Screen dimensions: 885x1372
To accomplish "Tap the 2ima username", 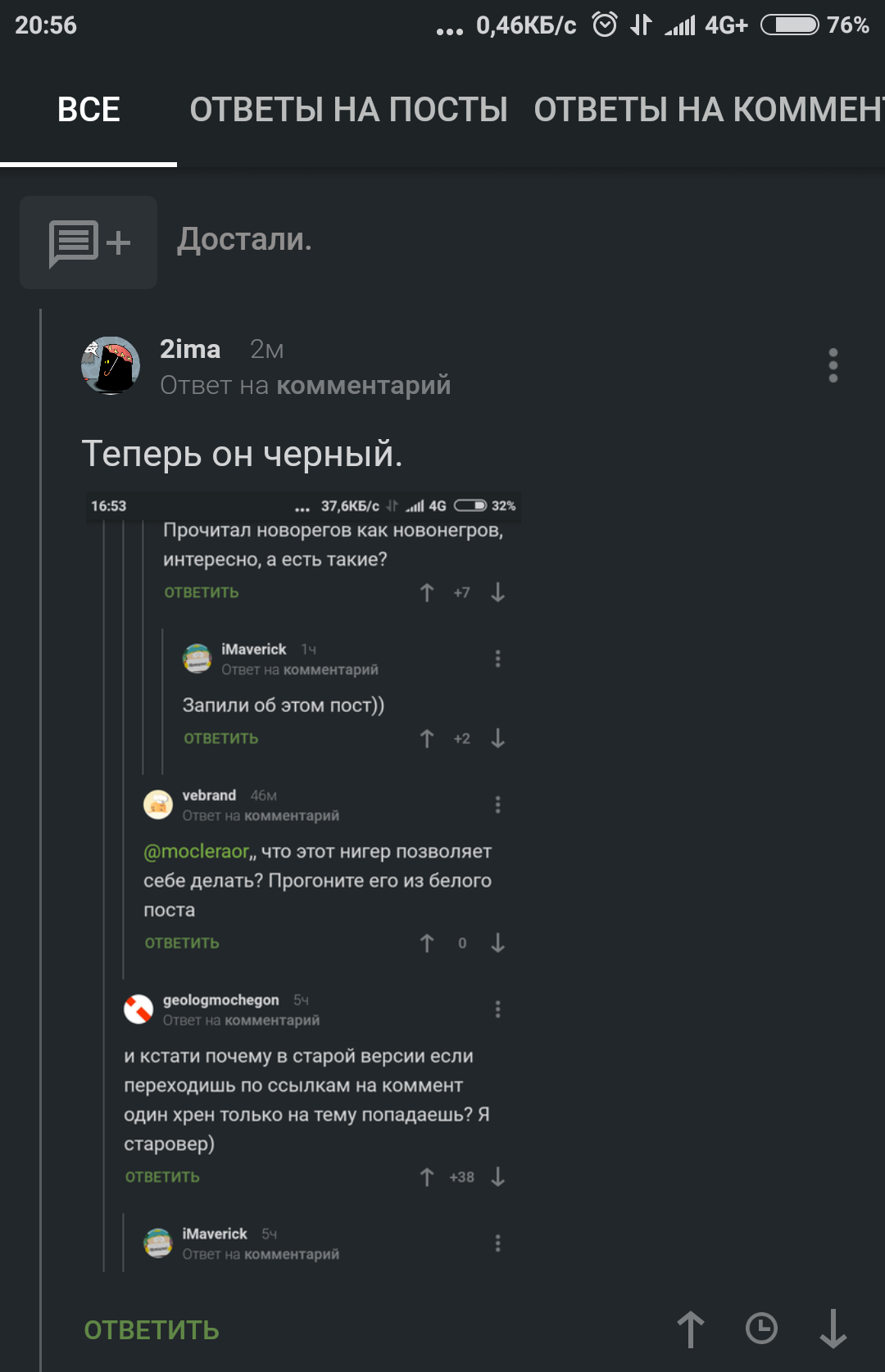I will tap(190, 349).
